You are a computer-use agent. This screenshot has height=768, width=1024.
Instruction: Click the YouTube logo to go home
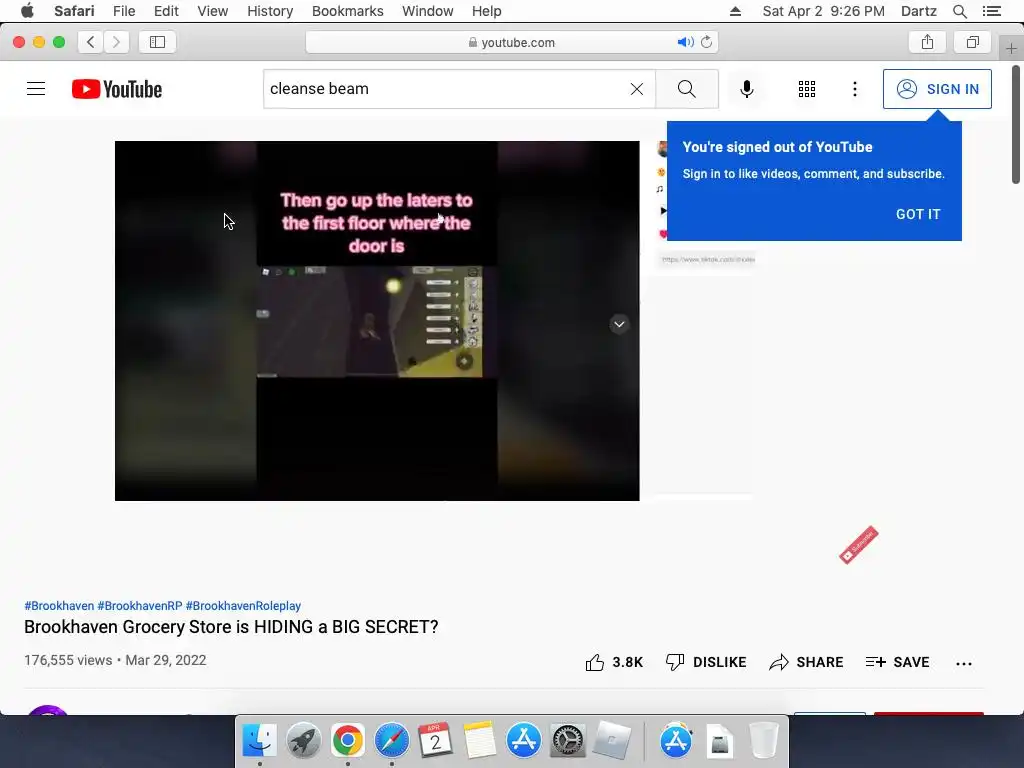coord(117,89)
